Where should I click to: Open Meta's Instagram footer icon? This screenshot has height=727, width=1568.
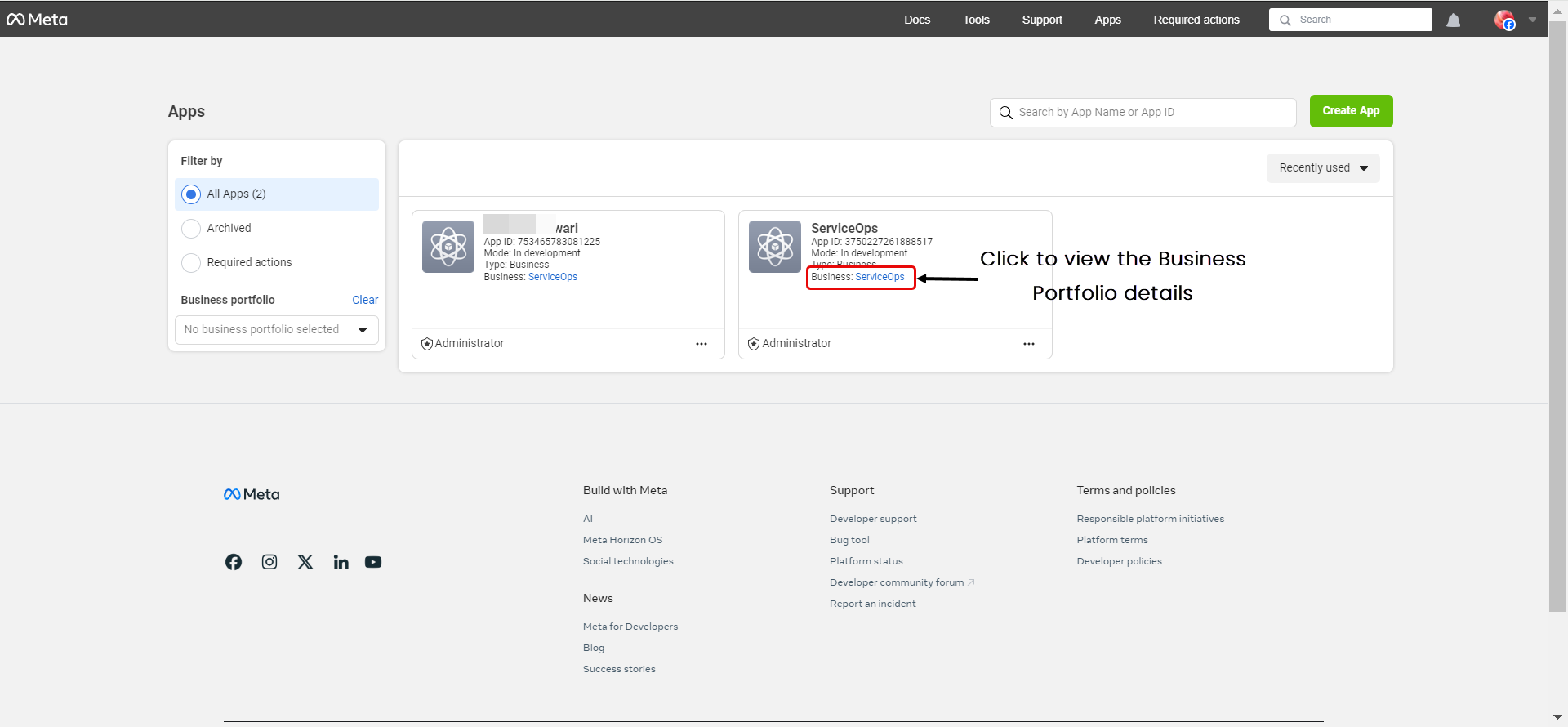(x=269, y=562)
